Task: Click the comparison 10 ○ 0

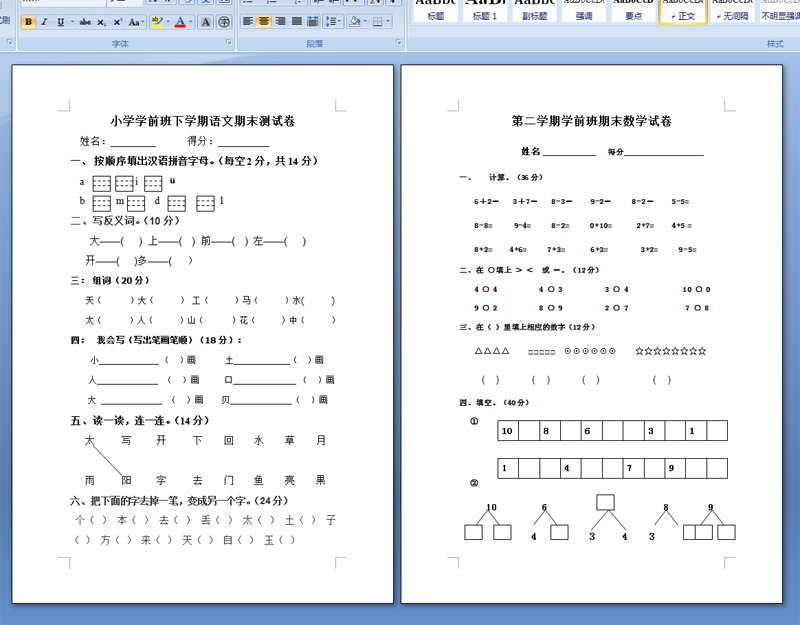Action: (x=696, y=289)
